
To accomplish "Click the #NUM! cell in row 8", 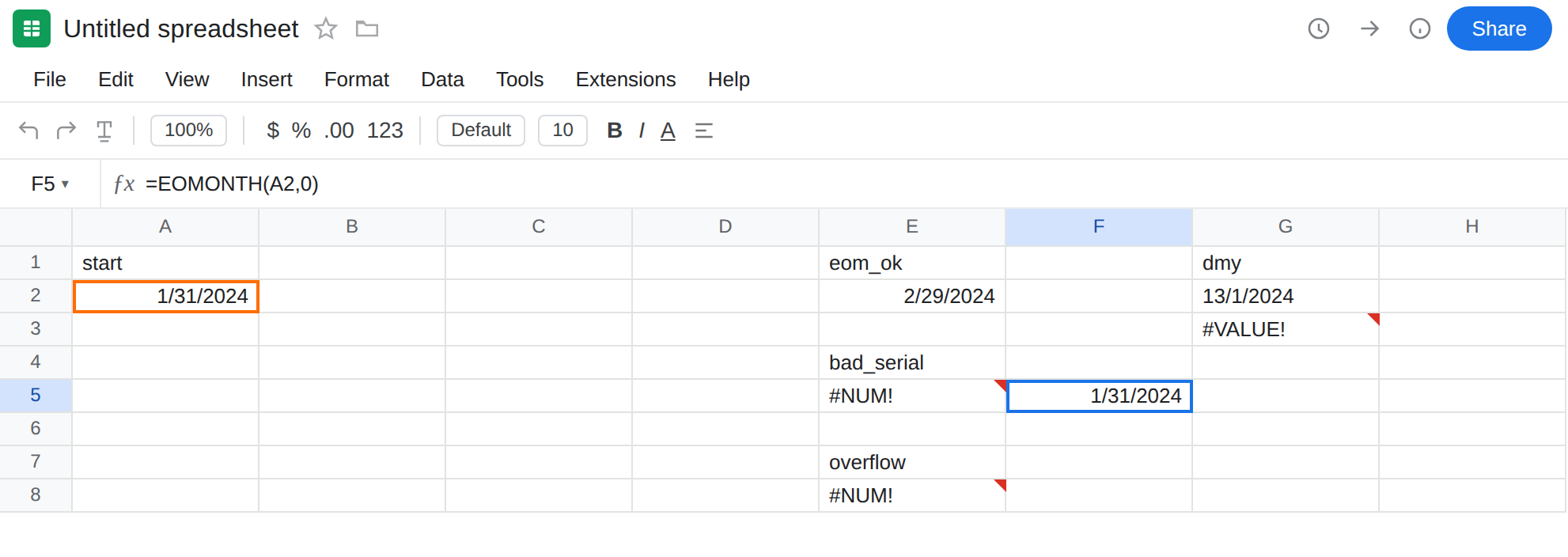I will pos(912,495).
